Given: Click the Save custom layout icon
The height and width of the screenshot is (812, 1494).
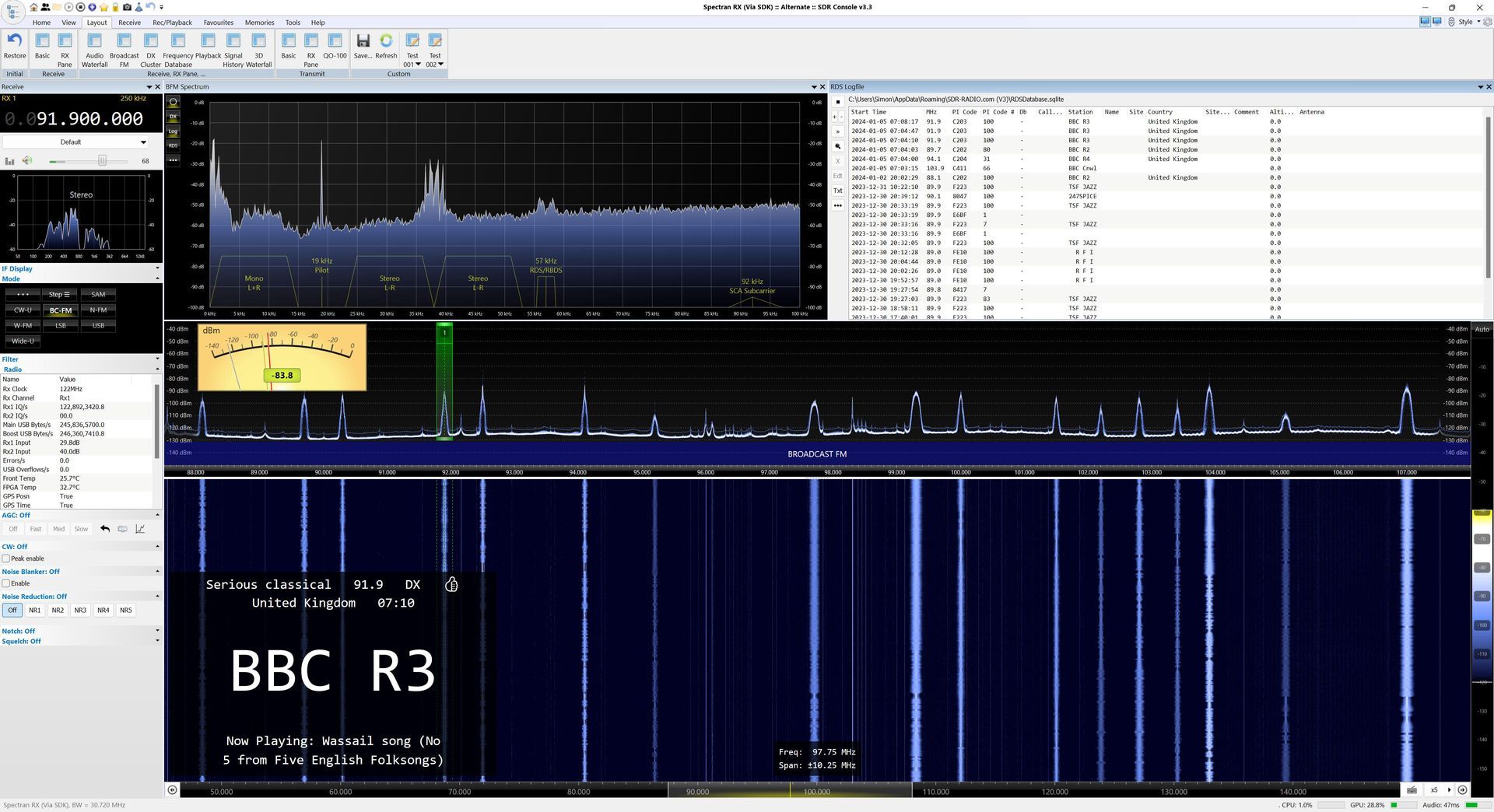Looking at the screenshot, I should click(x=363, y=45).
